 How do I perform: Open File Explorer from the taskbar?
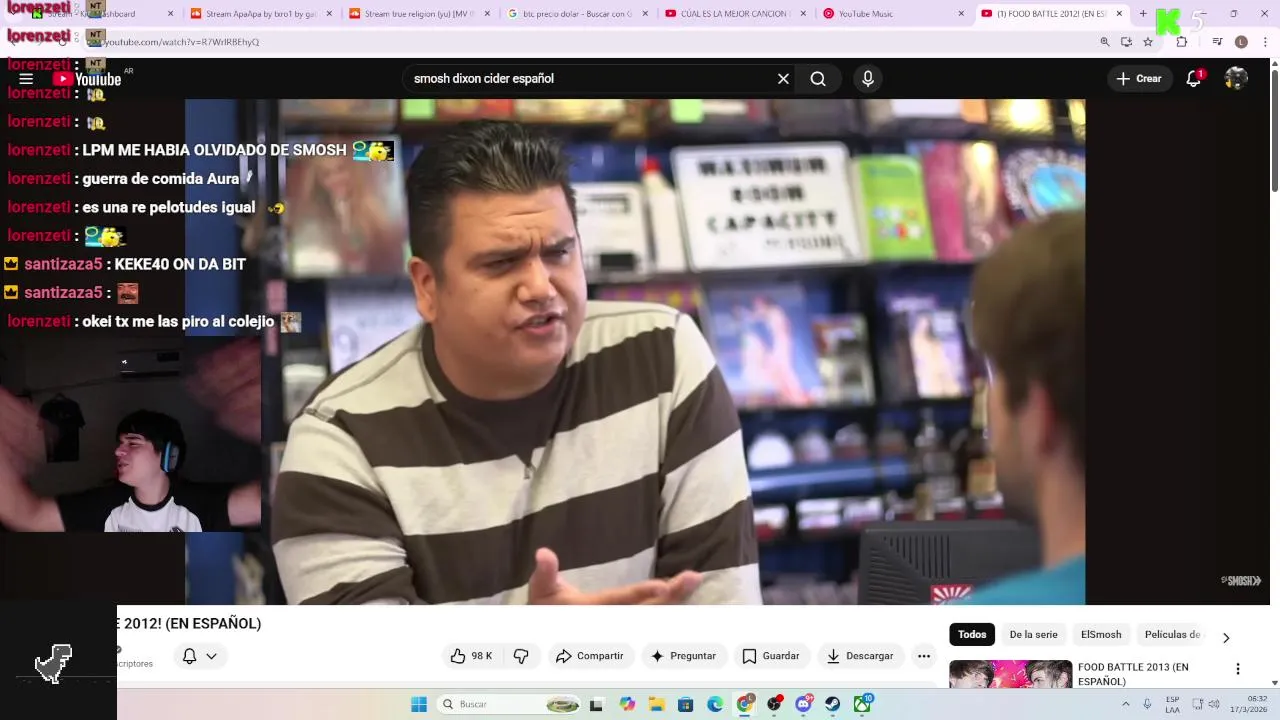656,704
